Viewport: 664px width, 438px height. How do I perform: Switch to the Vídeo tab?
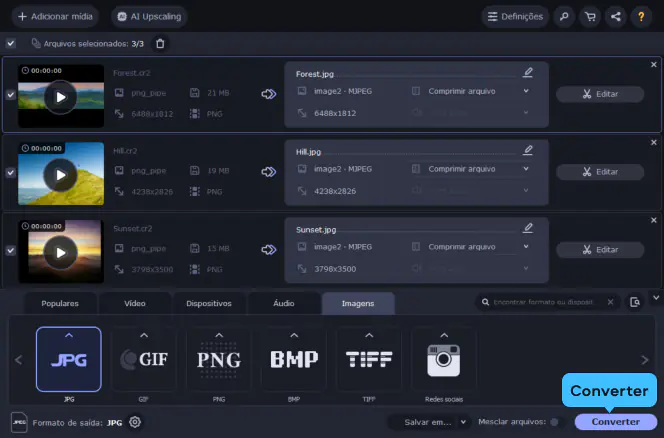tap(135, 303)
